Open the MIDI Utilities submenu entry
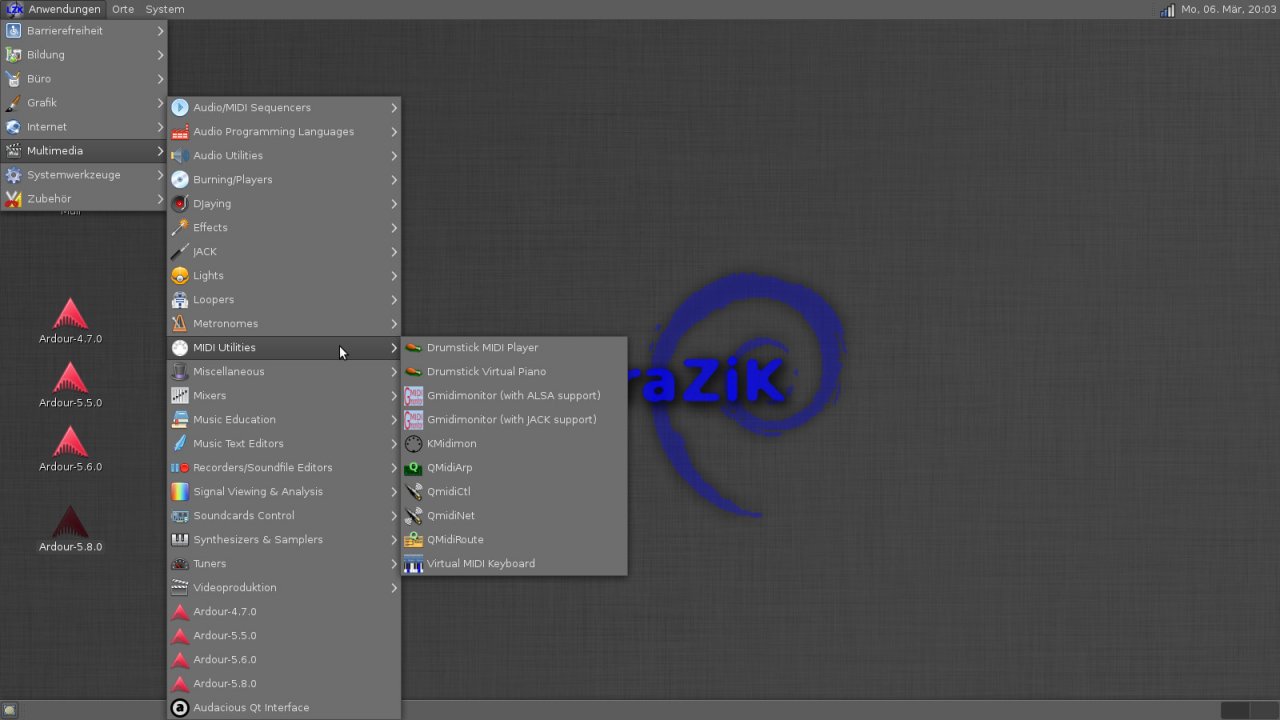The height and width of the screenshot is (720, 1280). point(284,348)
